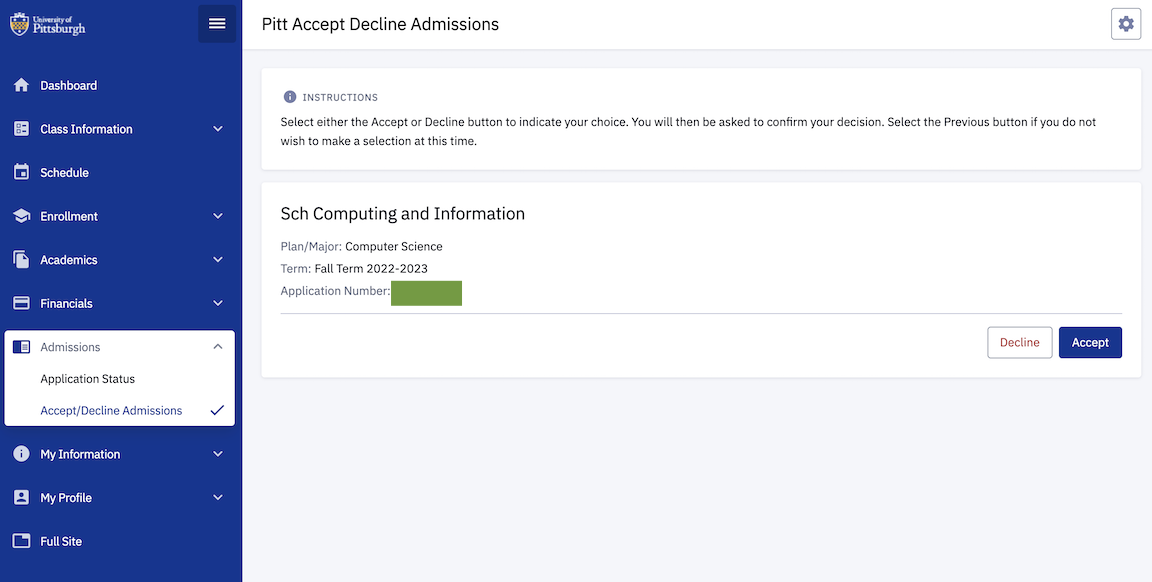Viewport: 1152px width, 582px height.
Task: Collapse the Admissions section chevron
Action: [218, 347]
